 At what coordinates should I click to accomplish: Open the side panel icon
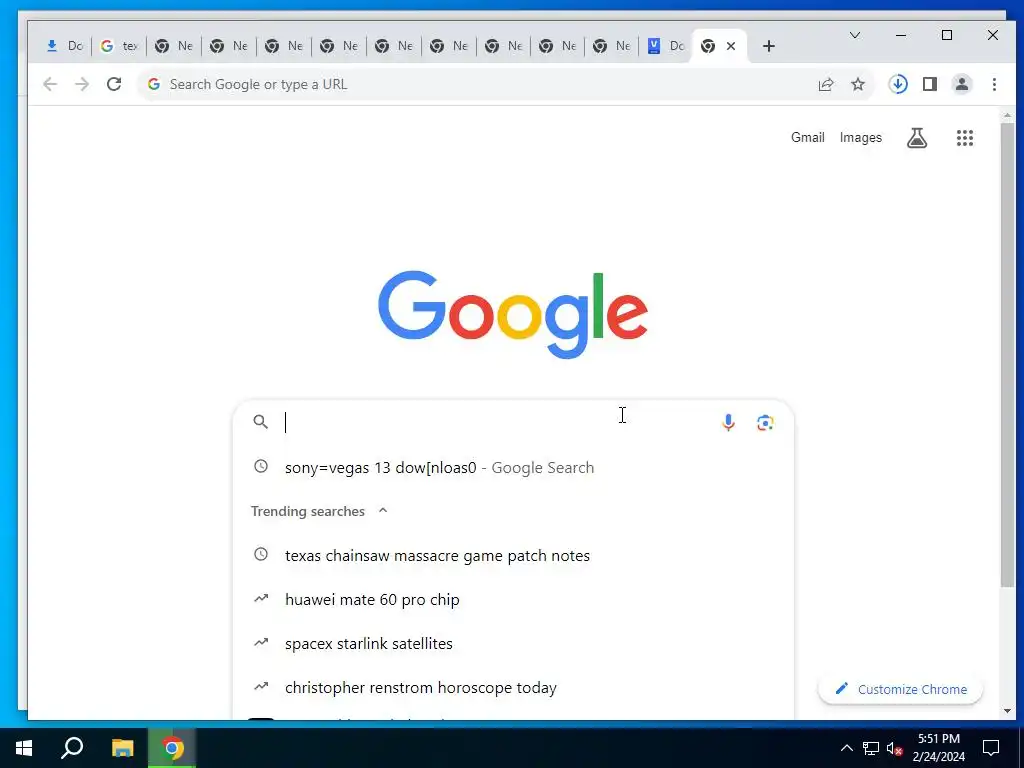930,84
